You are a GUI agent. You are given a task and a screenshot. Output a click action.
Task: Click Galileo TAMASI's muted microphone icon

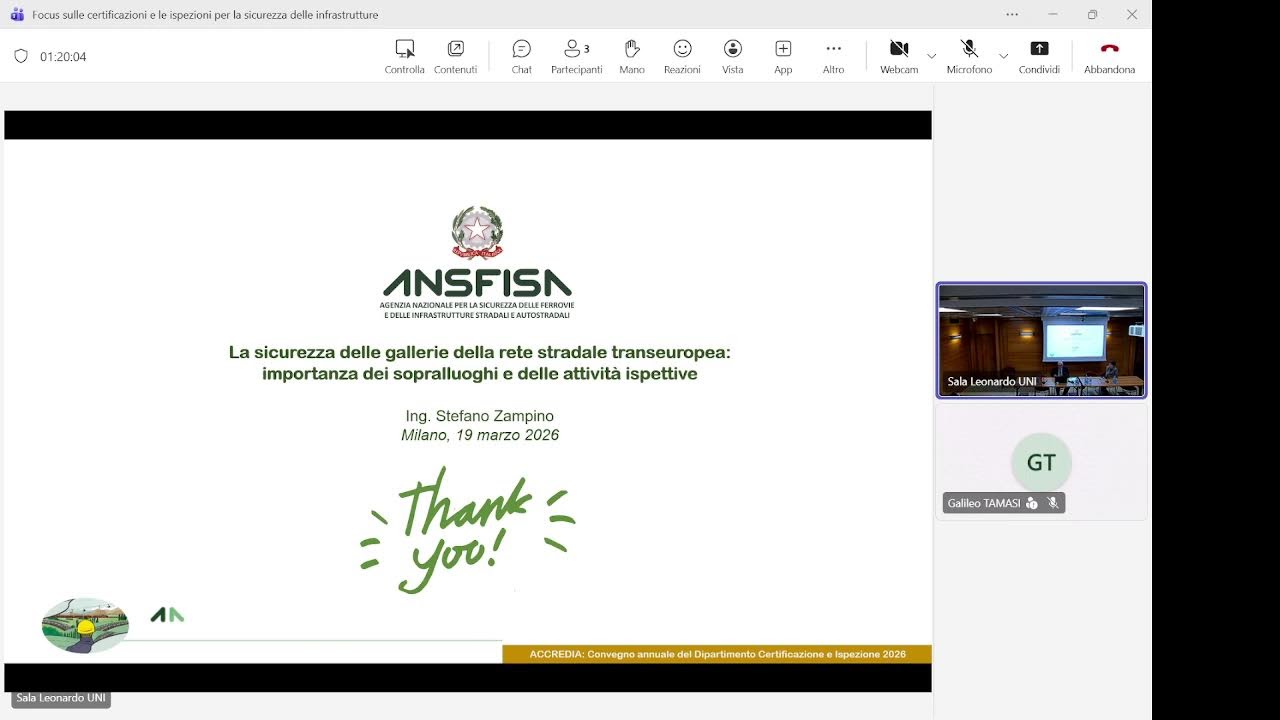pos(1053,503)
